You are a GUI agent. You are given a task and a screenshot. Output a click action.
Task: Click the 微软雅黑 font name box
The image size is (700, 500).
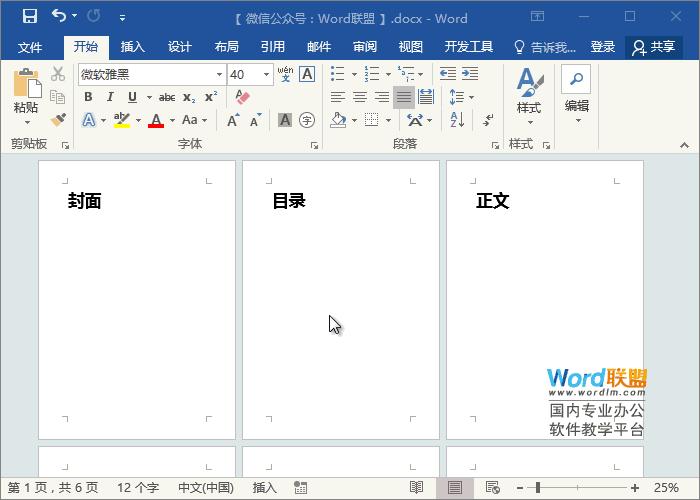146,75
